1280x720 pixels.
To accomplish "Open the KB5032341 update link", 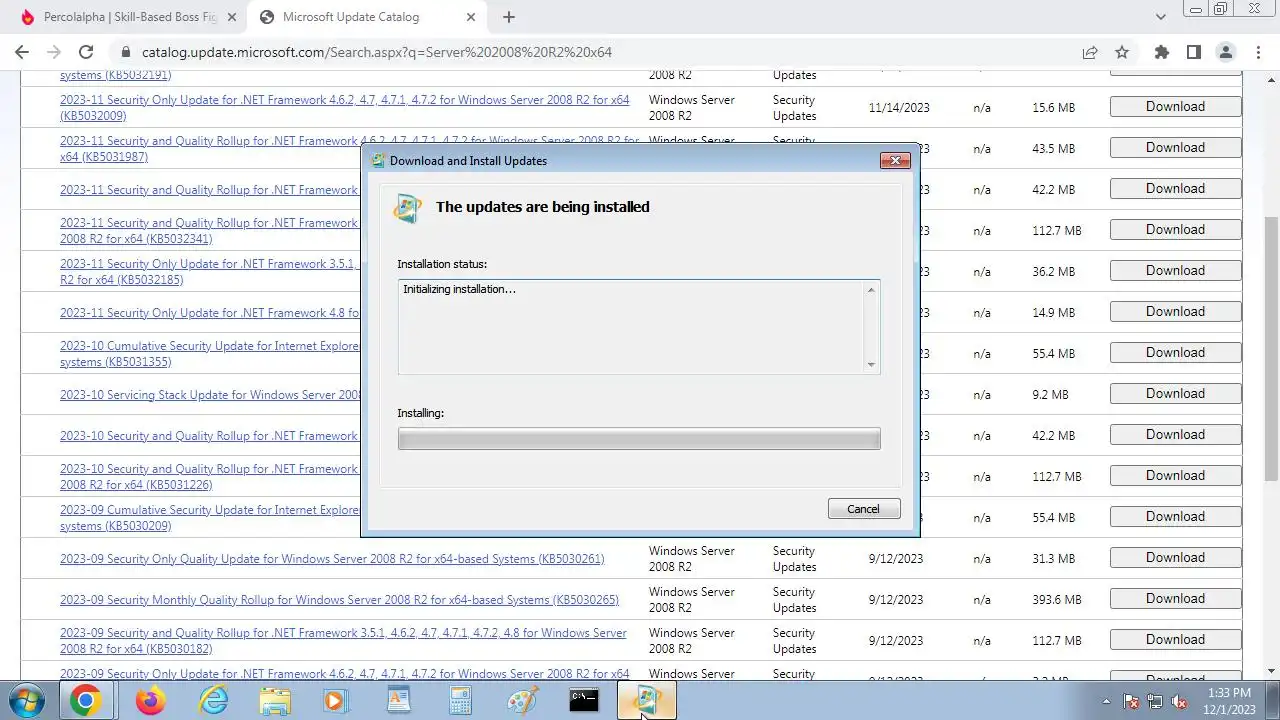I will coord(210,231).
